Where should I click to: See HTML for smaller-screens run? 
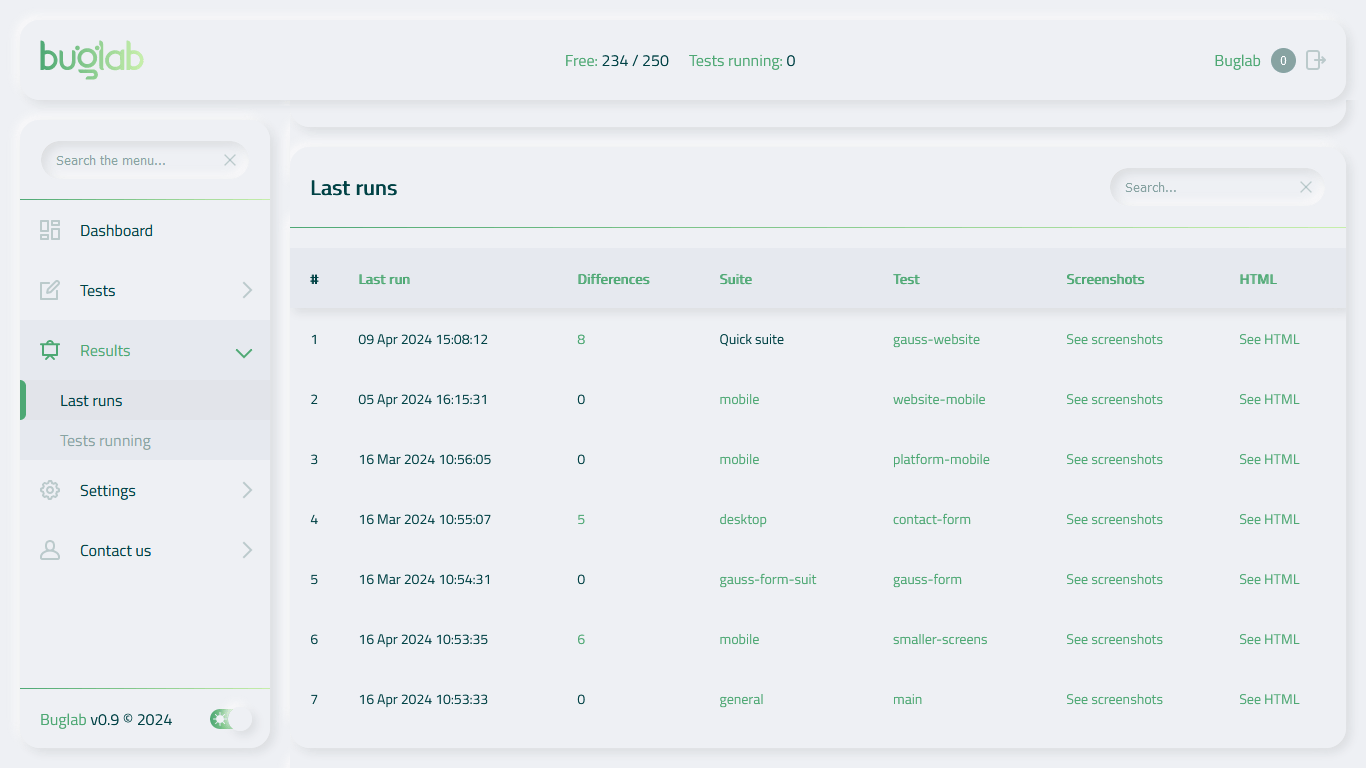click(x=1269, y=639)
